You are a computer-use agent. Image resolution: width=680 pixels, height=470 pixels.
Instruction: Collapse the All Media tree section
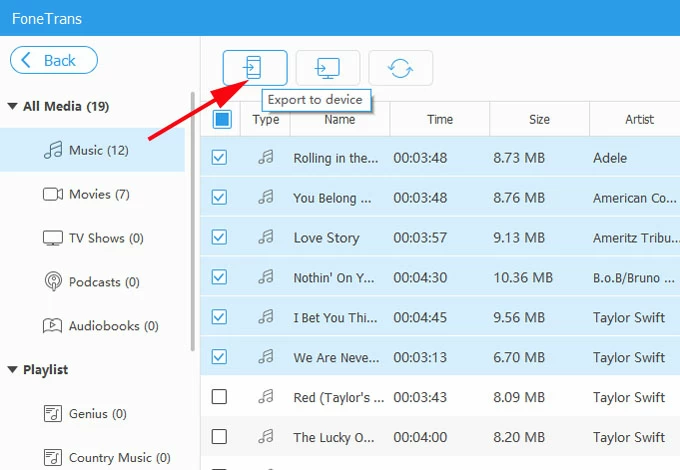[12, 106]
